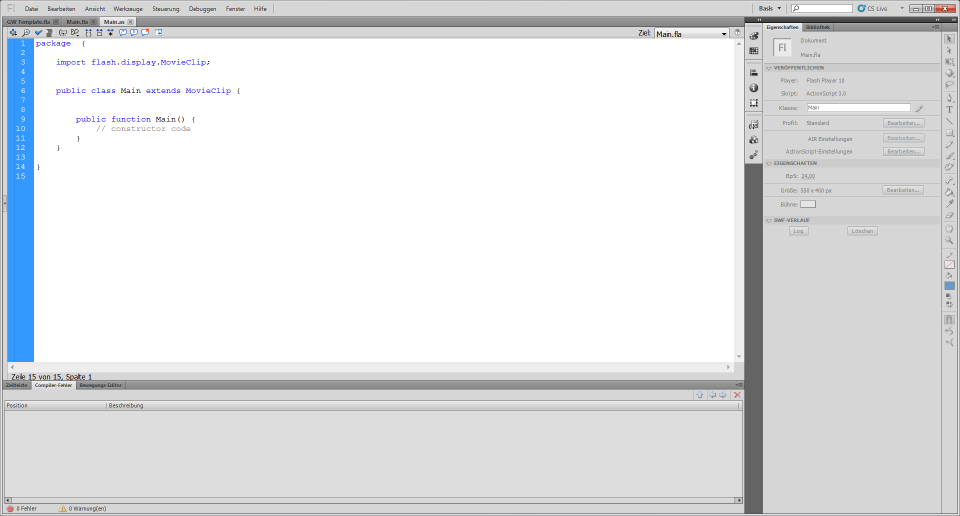
Task: Collapse the SWF-VERLAUF section
Action: tap(768, 220)
